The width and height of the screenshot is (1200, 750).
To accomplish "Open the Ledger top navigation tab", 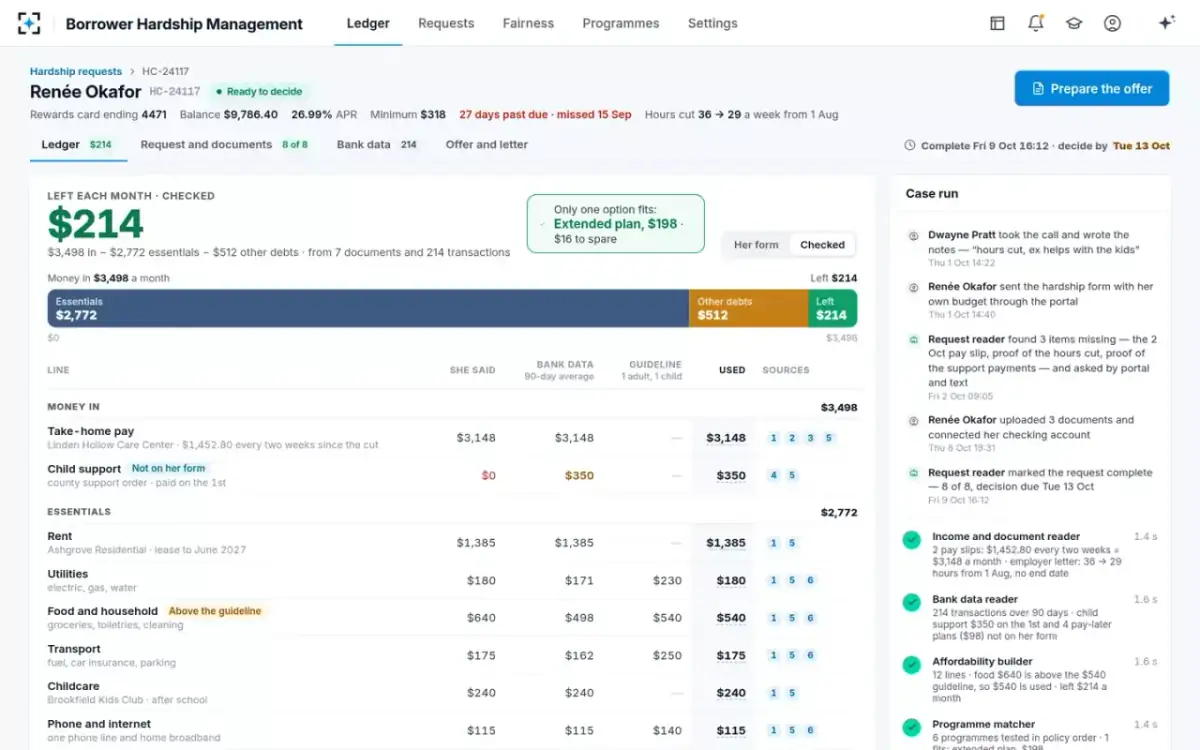I will click(x=368, y=23).
